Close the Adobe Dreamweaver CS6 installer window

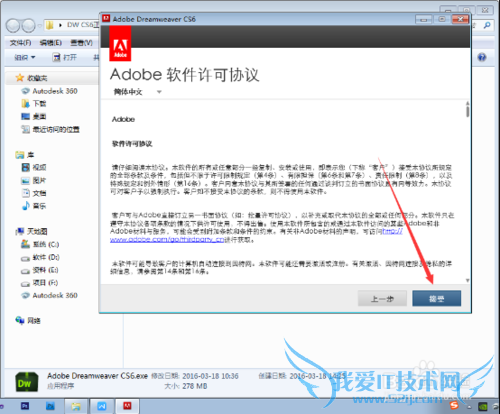tap(461, 19)
